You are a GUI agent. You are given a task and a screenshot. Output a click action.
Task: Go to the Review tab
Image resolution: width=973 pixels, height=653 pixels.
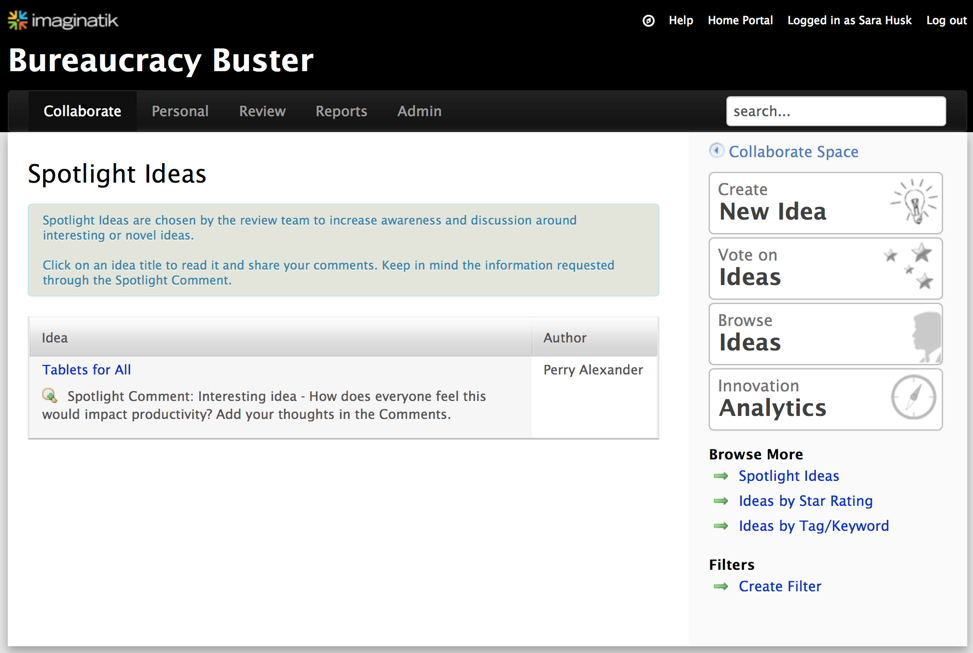(262, 111)
